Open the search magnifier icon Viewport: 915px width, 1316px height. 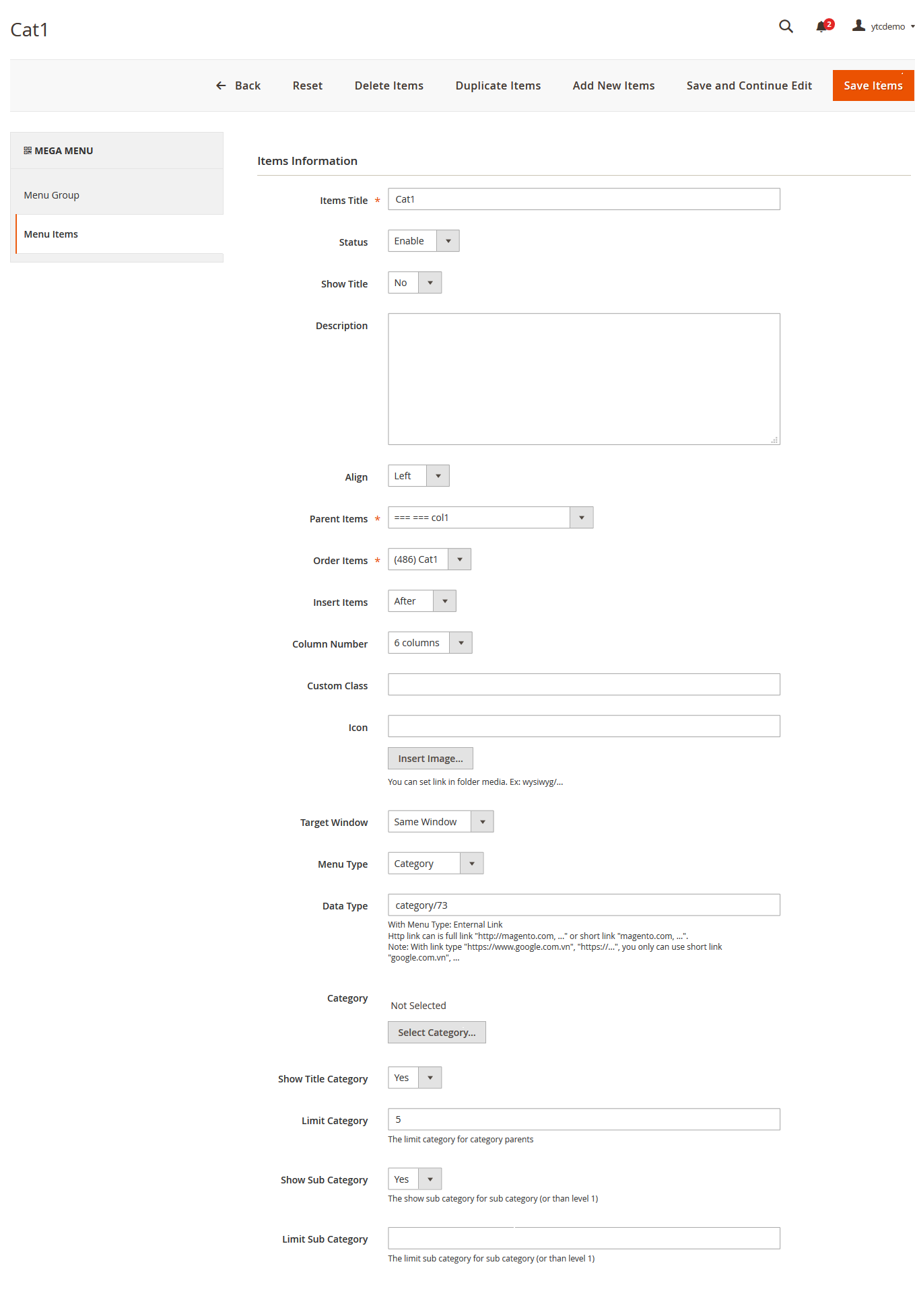pos(786,26)
